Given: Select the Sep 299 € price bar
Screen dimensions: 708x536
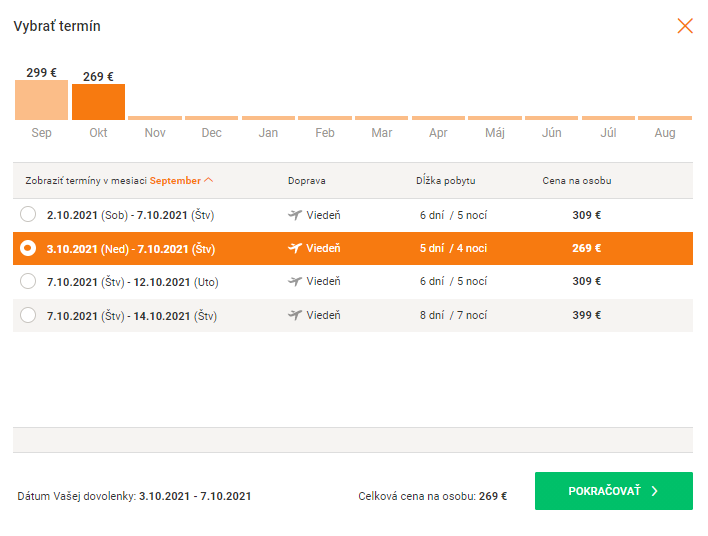Looking at the screenshot, I should 42,100.
